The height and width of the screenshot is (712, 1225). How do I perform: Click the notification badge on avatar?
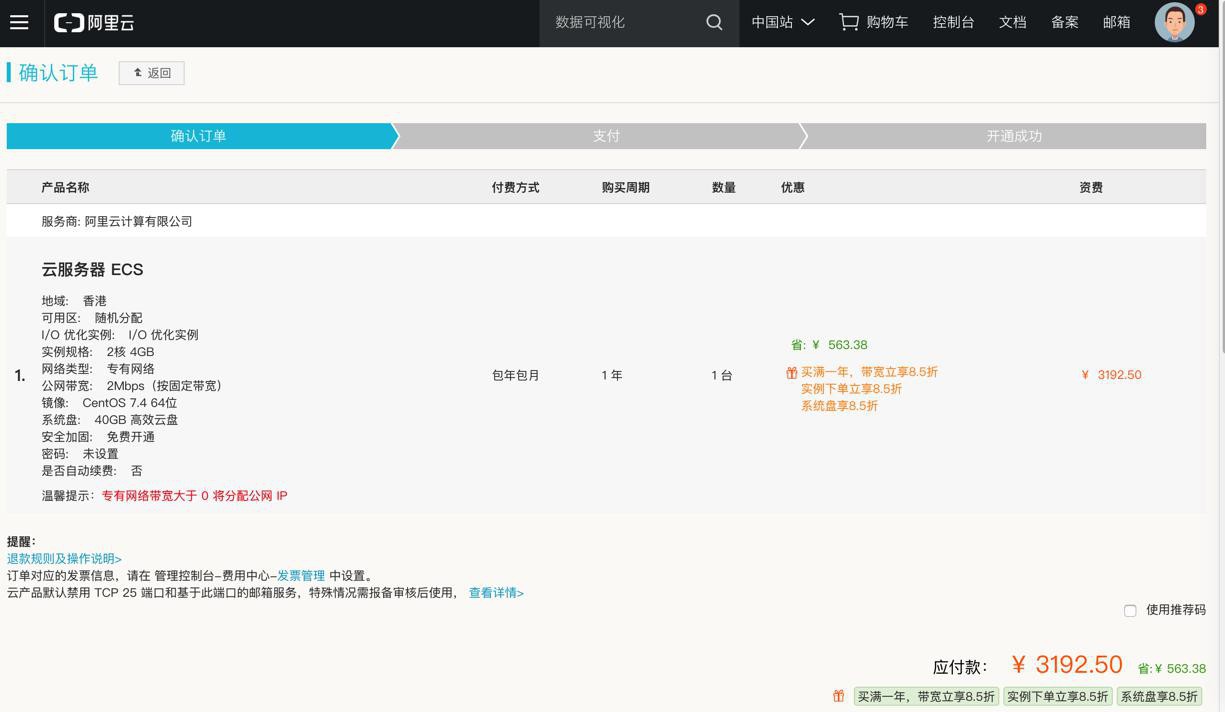point(1201,9)
